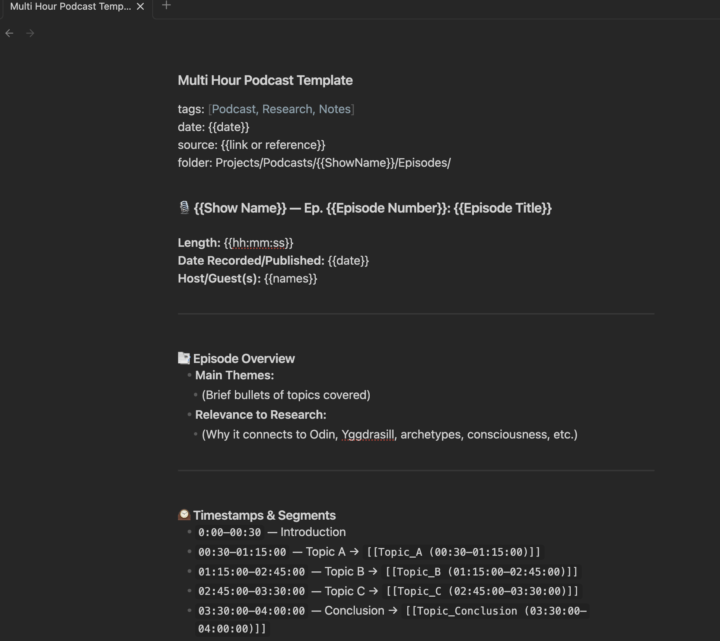
Task: Open the Topic_A wiki link
Action: 456,552
